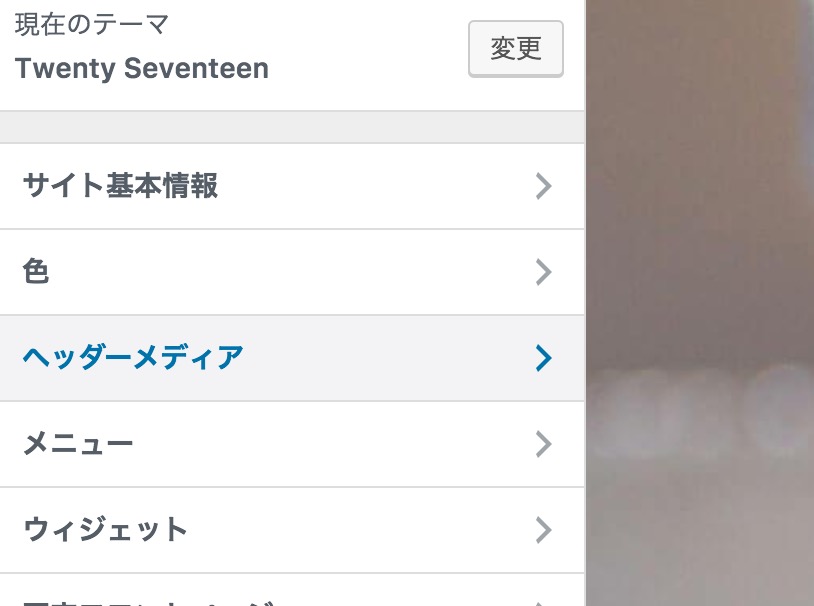The image size is (814, 606).
Task: Select the highlighted ヘッダーメディア item
Action: (292, 358)
